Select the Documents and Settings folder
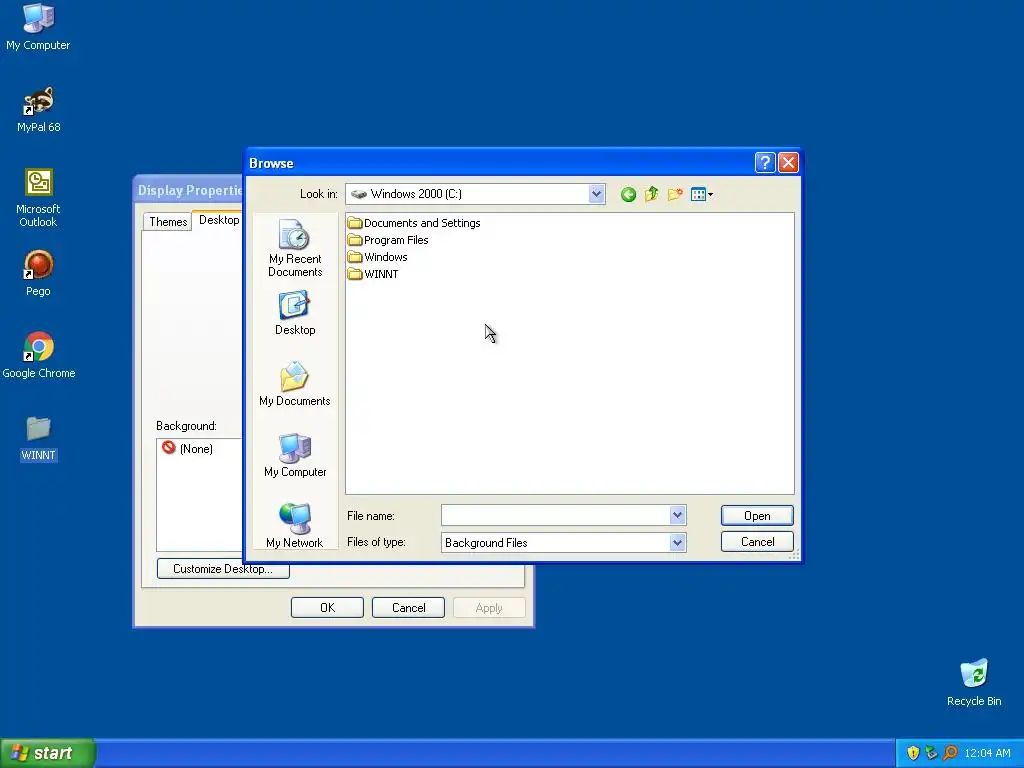The image size is (1024, 768). coord(414,223)
